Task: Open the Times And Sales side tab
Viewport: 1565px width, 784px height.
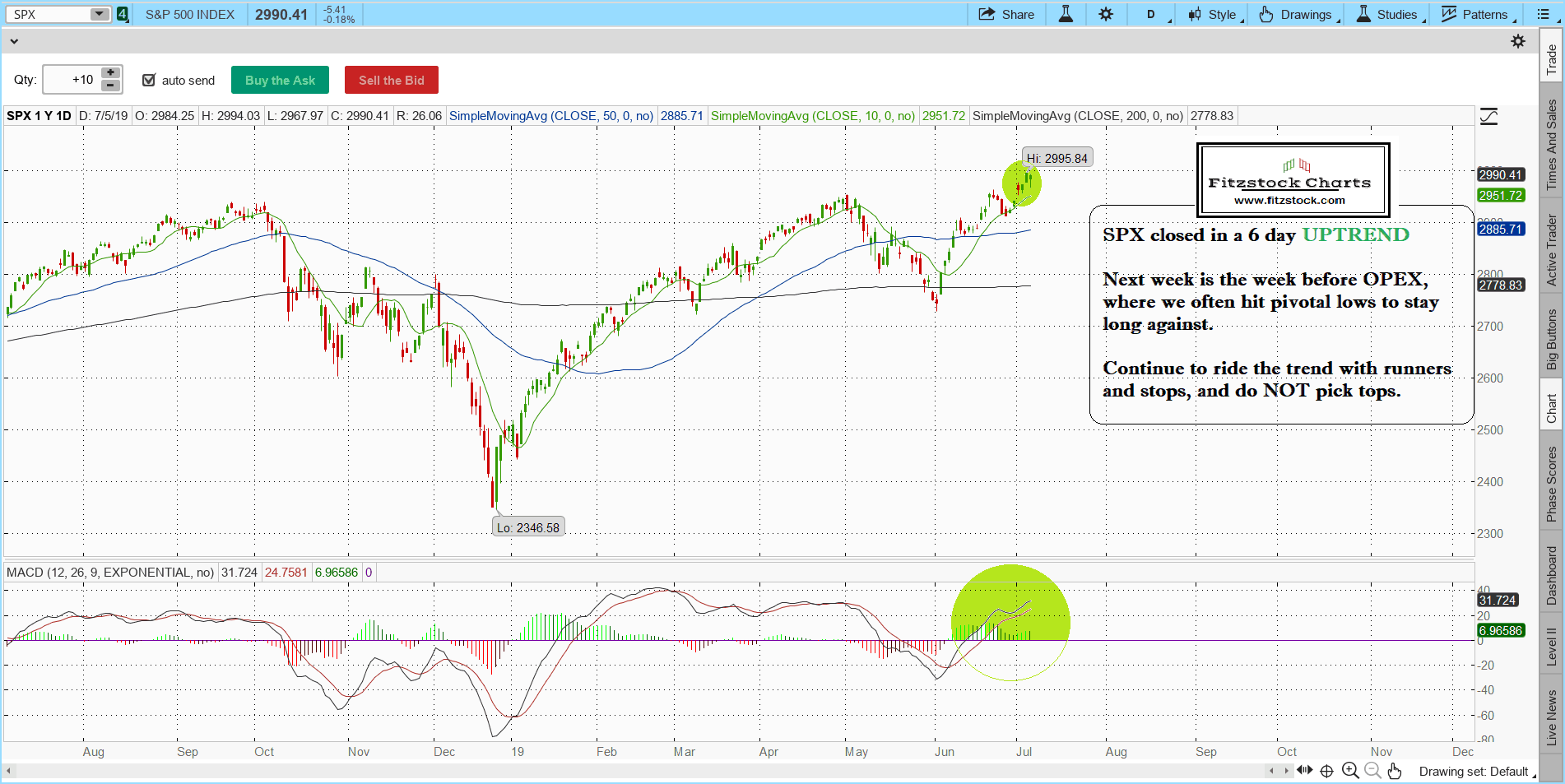Action: (1552, 145)
